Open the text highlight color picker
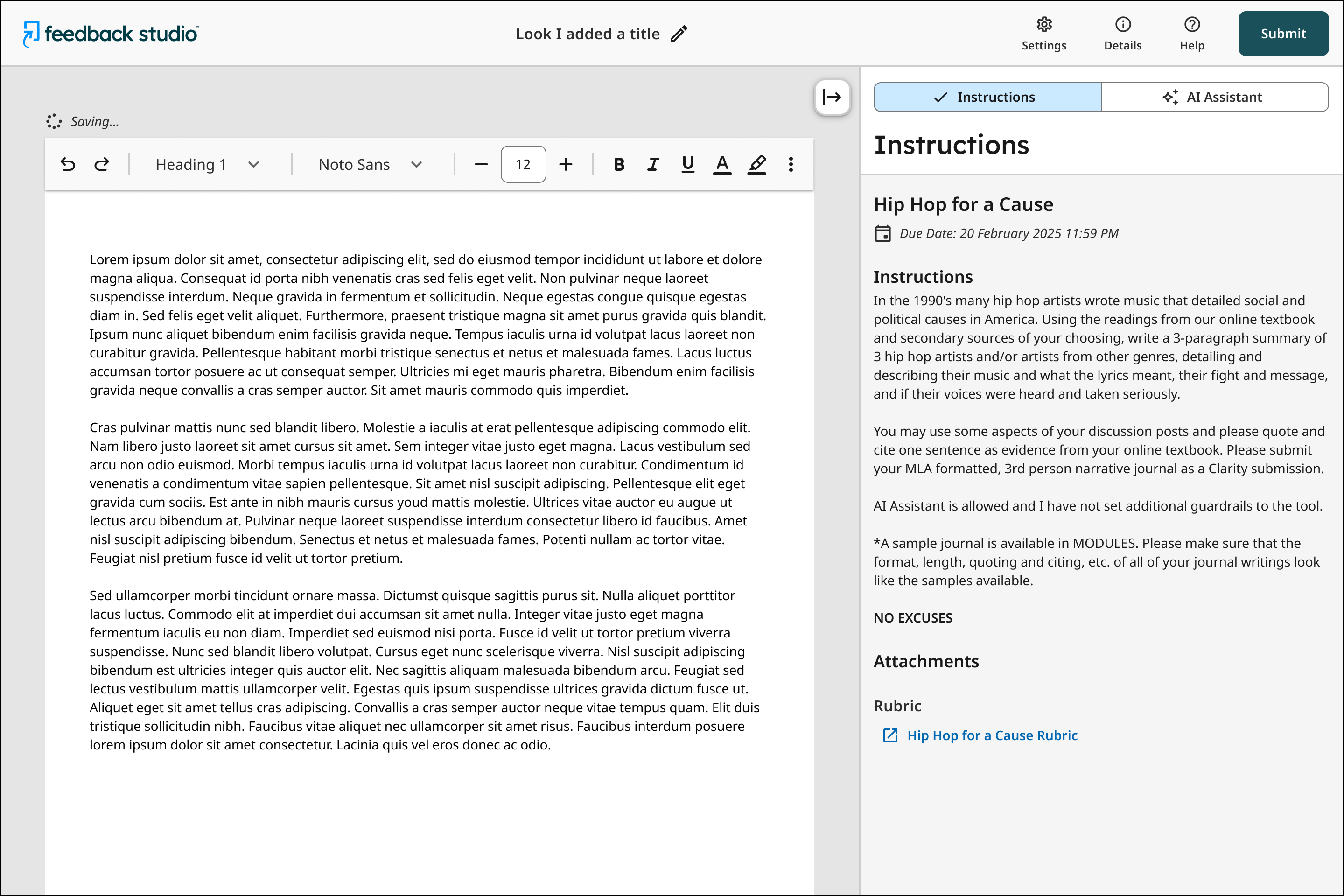Screen dimensions: 1344x896 (x=756, y=165)
